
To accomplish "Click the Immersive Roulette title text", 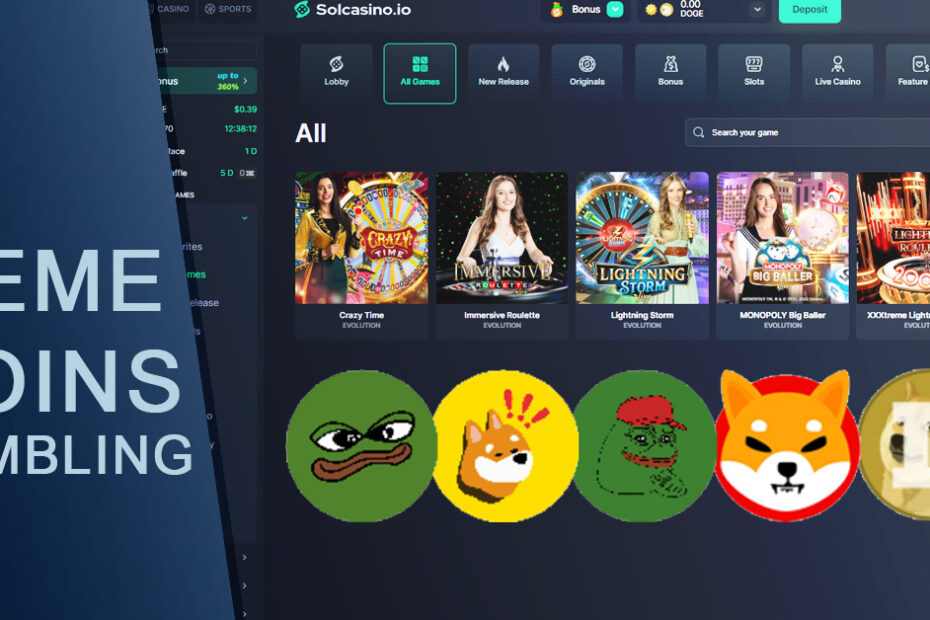I will (x=502, y=315).
